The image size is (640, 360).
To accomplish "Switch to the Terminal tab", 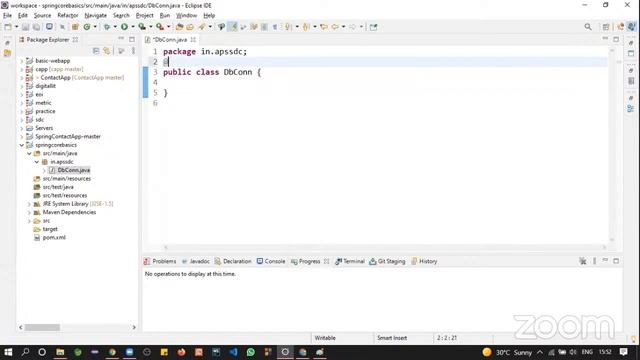I will 350,261.
